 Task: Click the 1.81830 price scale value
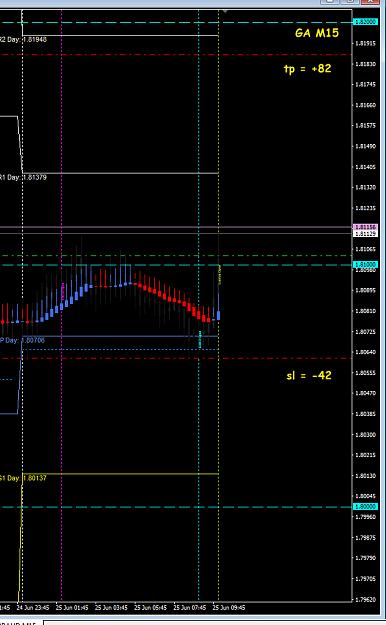pyautogui.click(x=366, y=64)
